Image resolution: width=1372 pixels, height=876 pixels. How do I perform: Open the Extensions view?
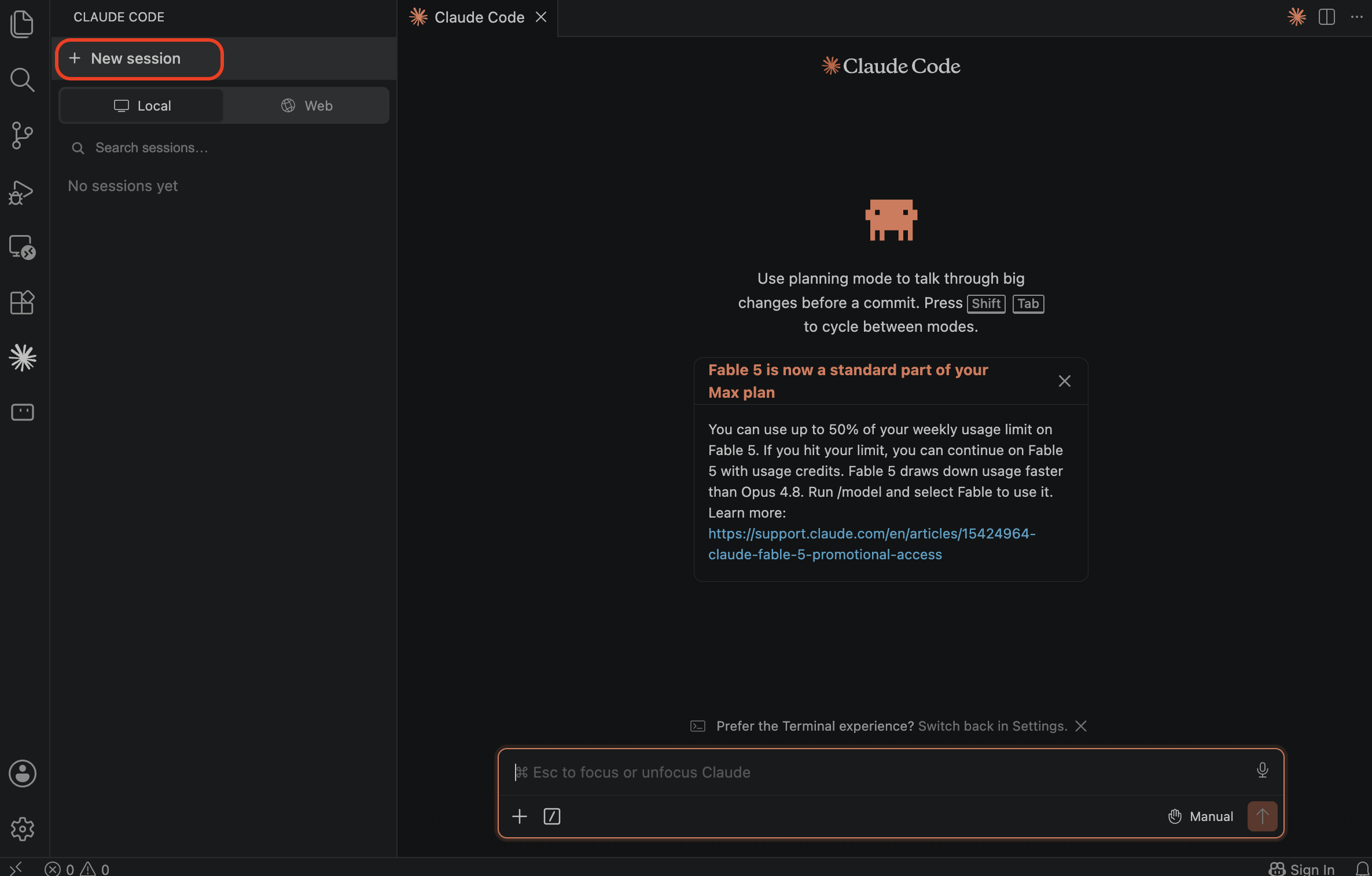click(x=22, y=302)
